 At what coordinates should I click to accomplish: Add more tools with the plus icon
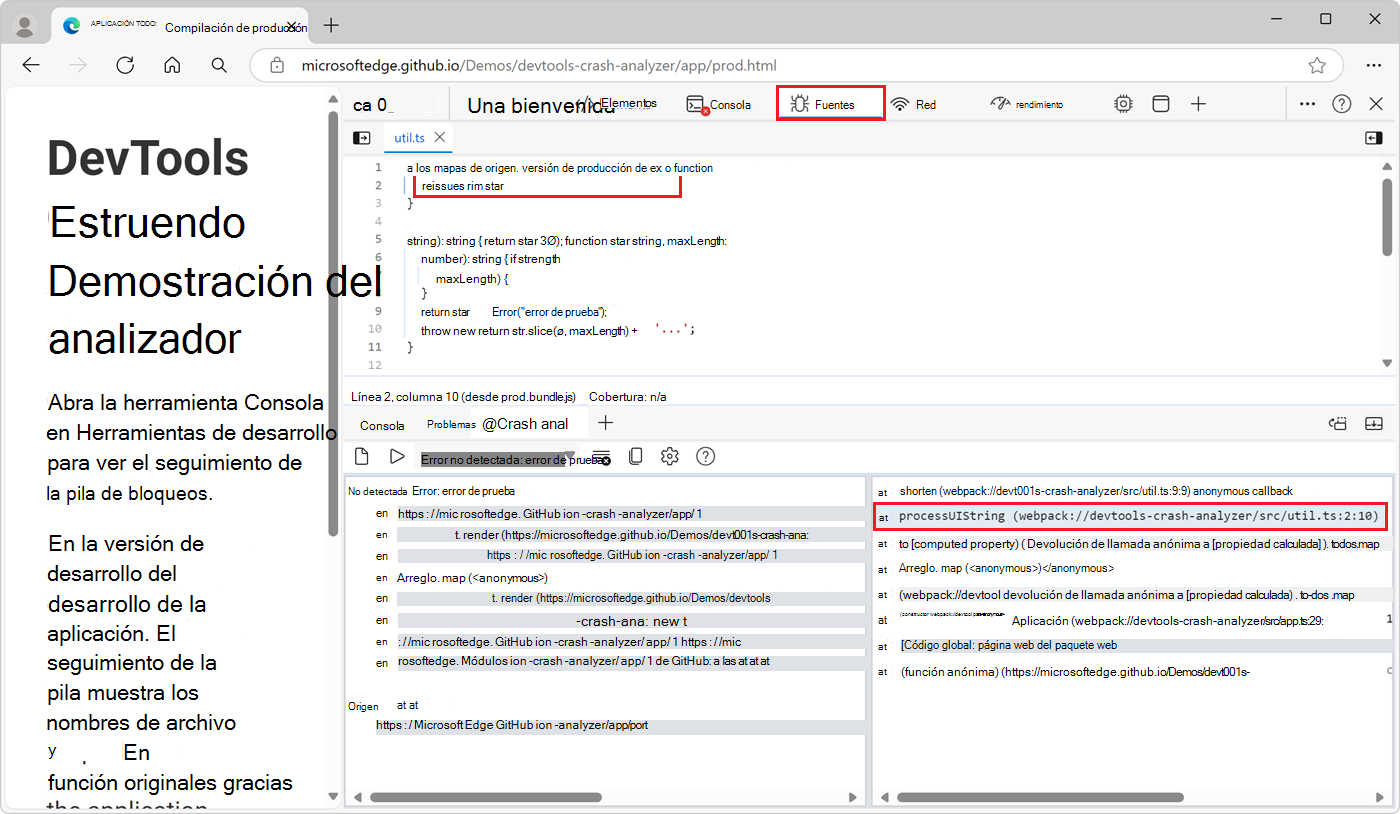pyautogui.click(x=1198, y=103)
